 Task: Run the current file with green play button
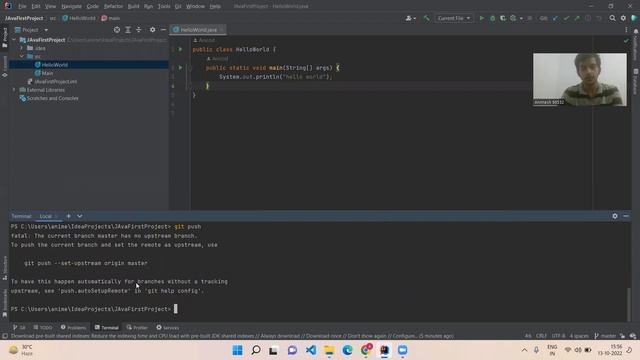[482, 18]
